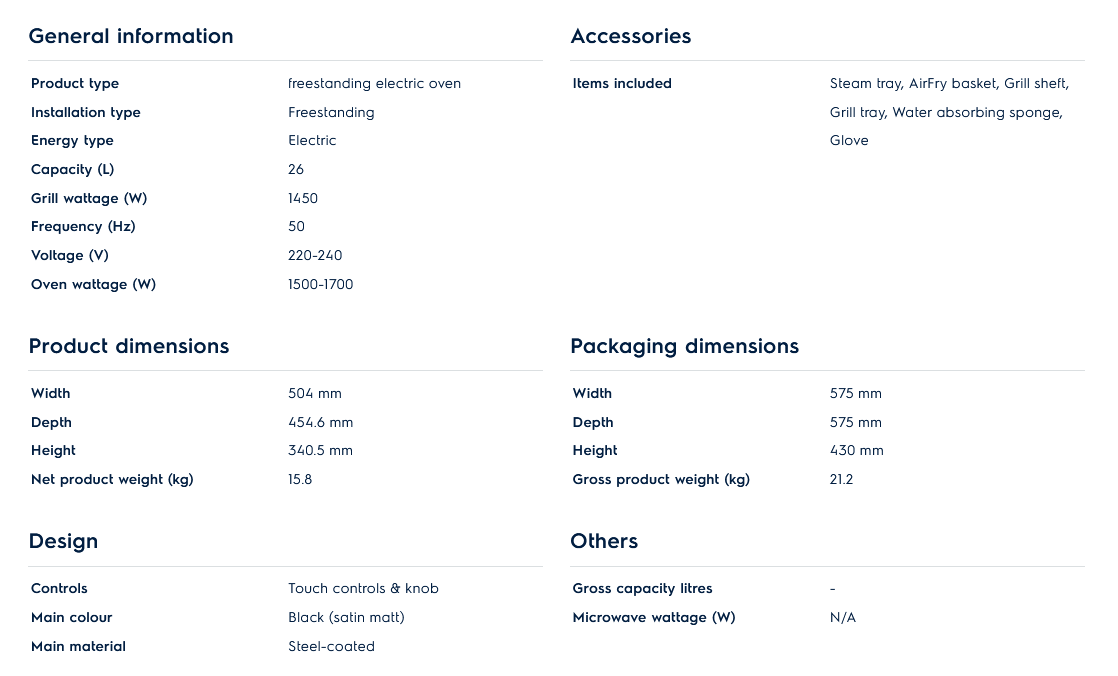
Task: Click the 'Steam tray, AirFry basket' text
Action: (913, 83)
